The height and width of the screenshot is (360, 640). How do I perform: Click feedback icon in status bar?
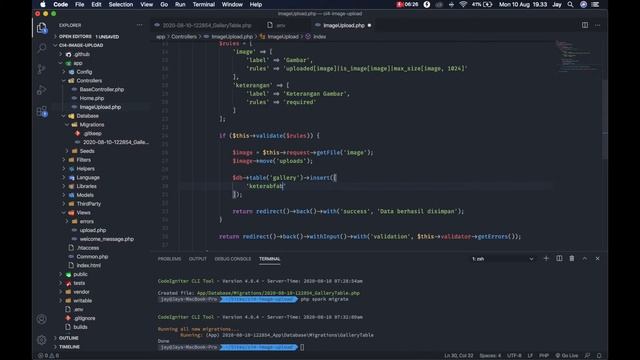[587, 356]
